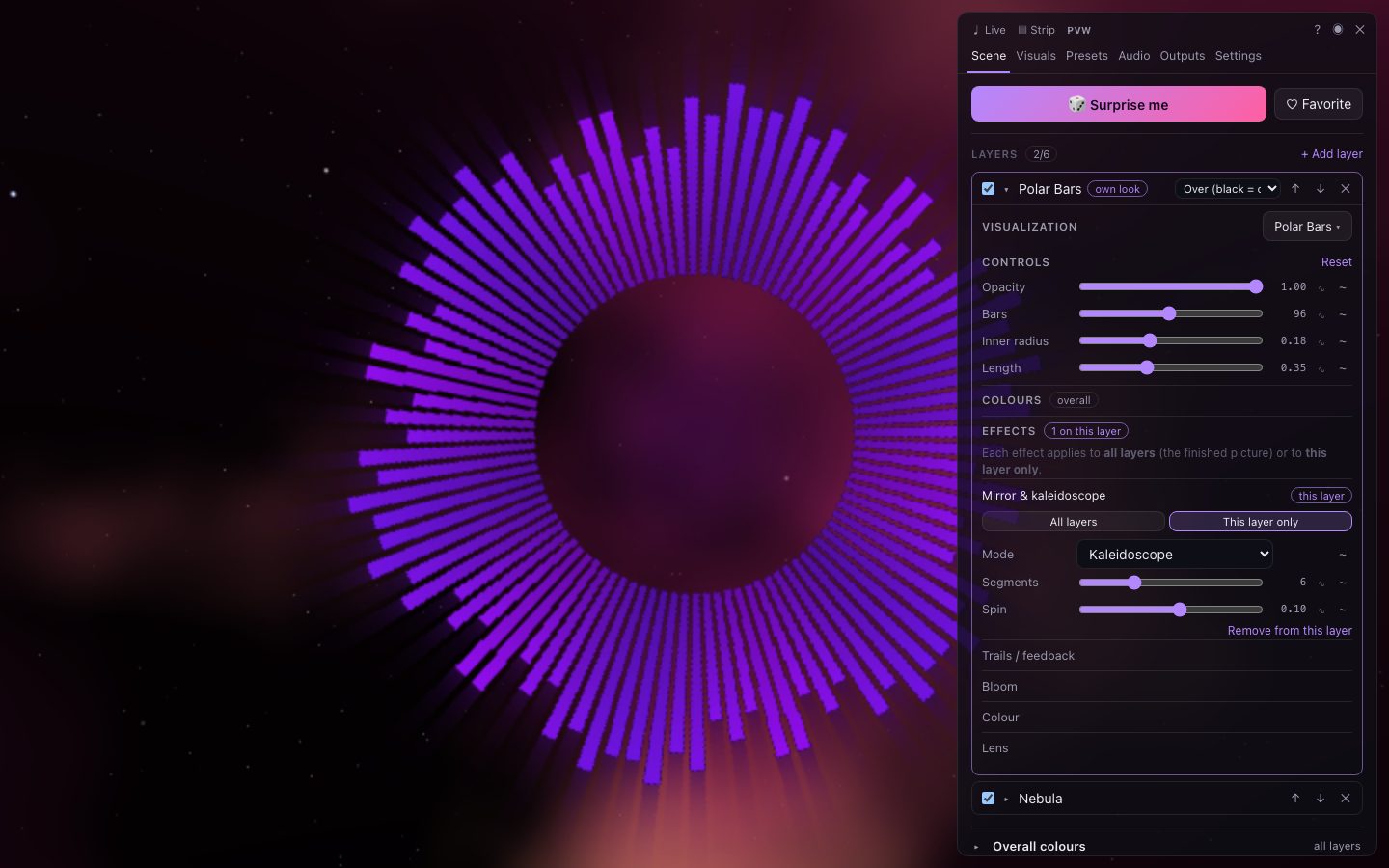Image resolution: width=1389 pixels, height=868 pixels.
Task: Move the Polar Bars layer up
Action: (1295, 189)
